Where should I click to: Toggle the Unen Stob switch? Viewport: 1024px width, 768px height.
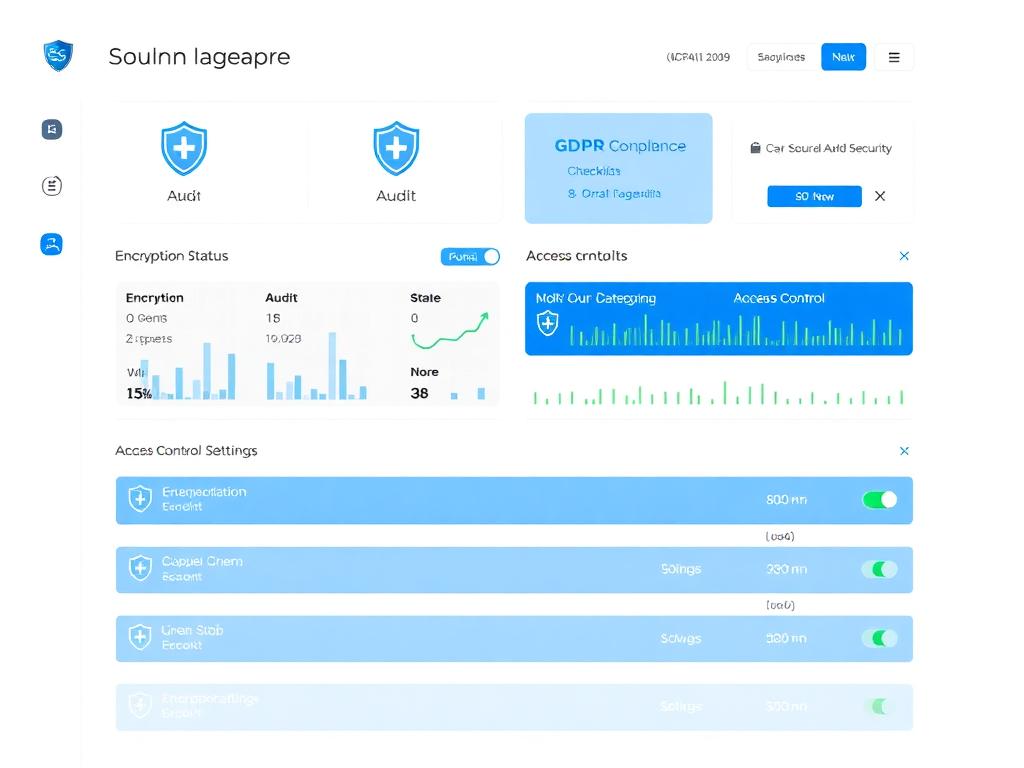[879, 637]
